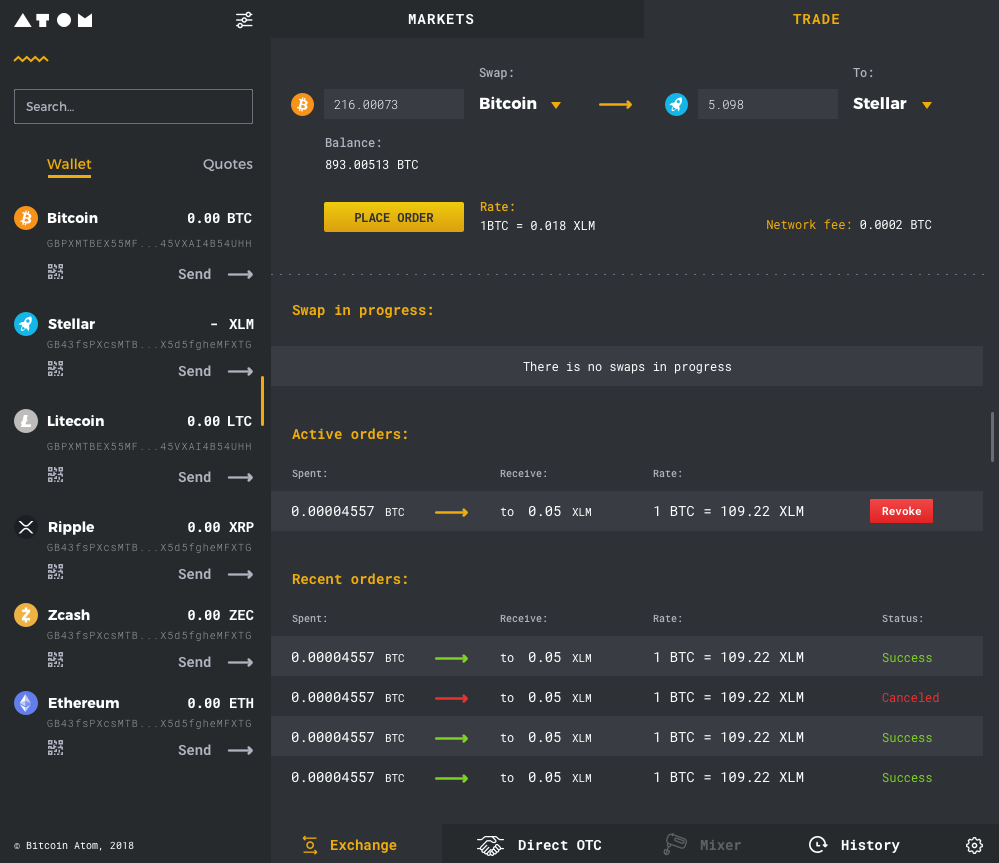This screenshot has width=999, height=863.
Task: Click the Place Order button
Action: 394,217
